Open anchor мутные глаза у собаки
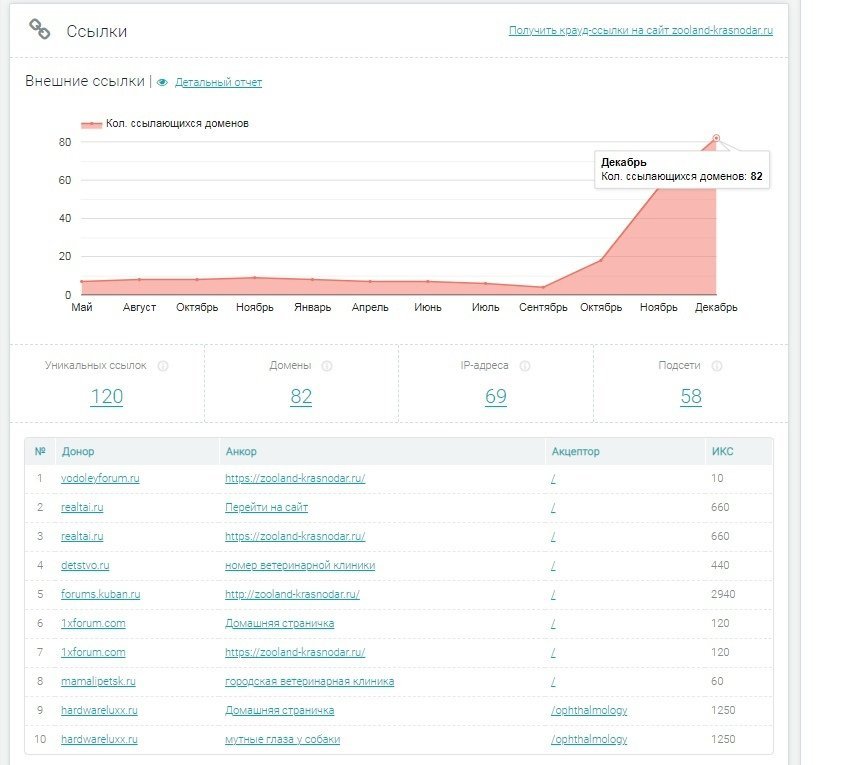Image resolution: width=867 pixels, height=765 pixels. (283, 740)
